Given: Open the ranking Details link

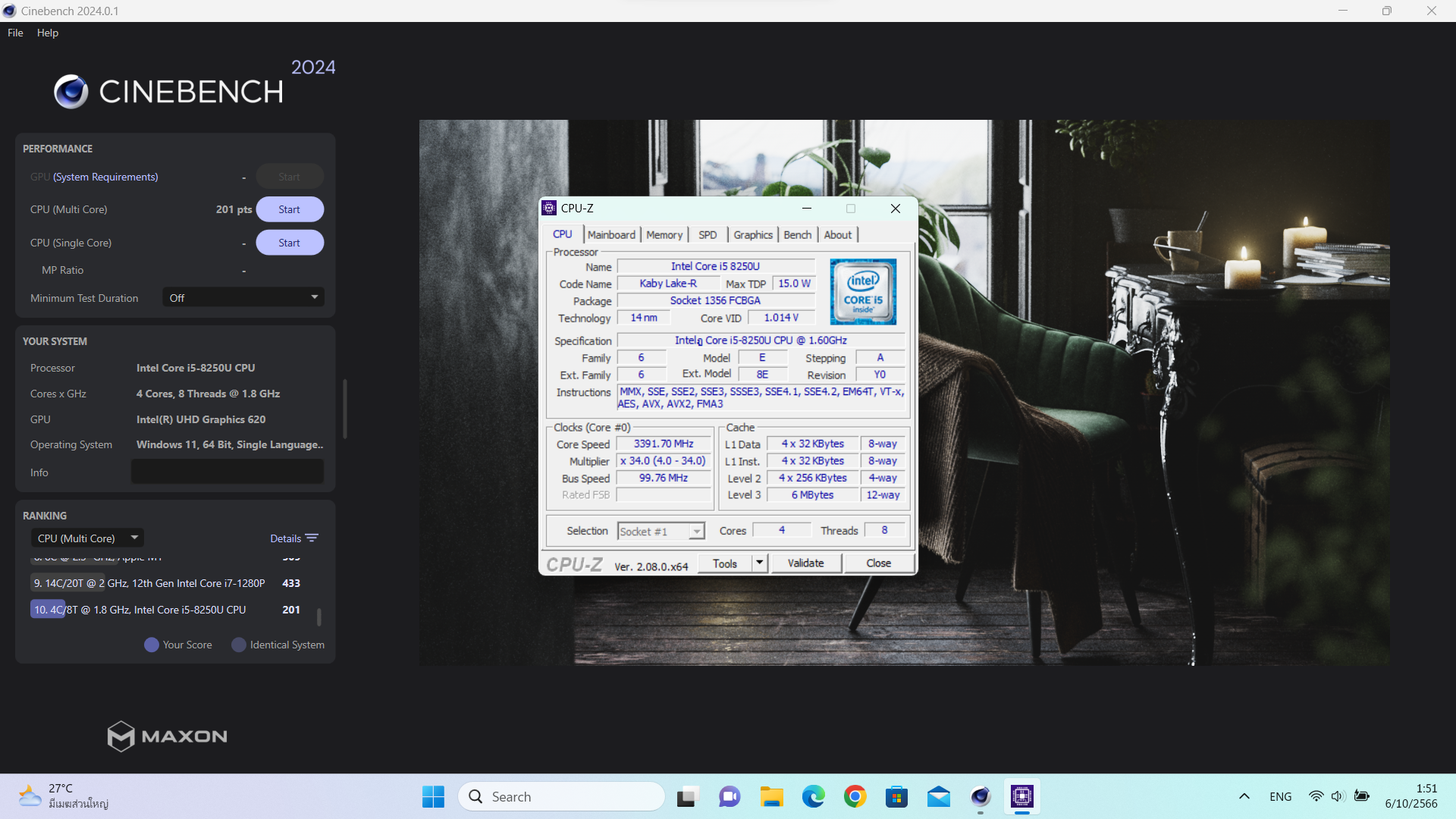Looking at the screenshot, I should (x=286, y=538).
